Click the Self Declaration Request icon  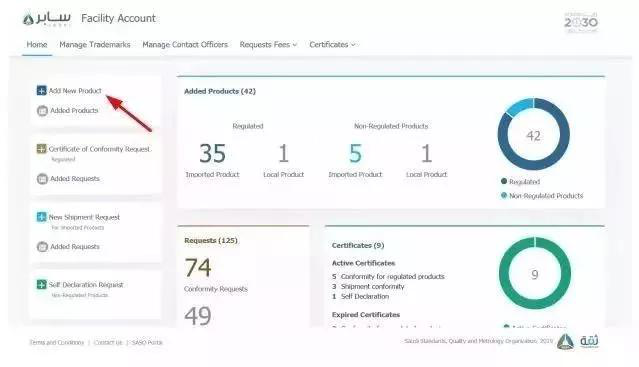[42, 284]
